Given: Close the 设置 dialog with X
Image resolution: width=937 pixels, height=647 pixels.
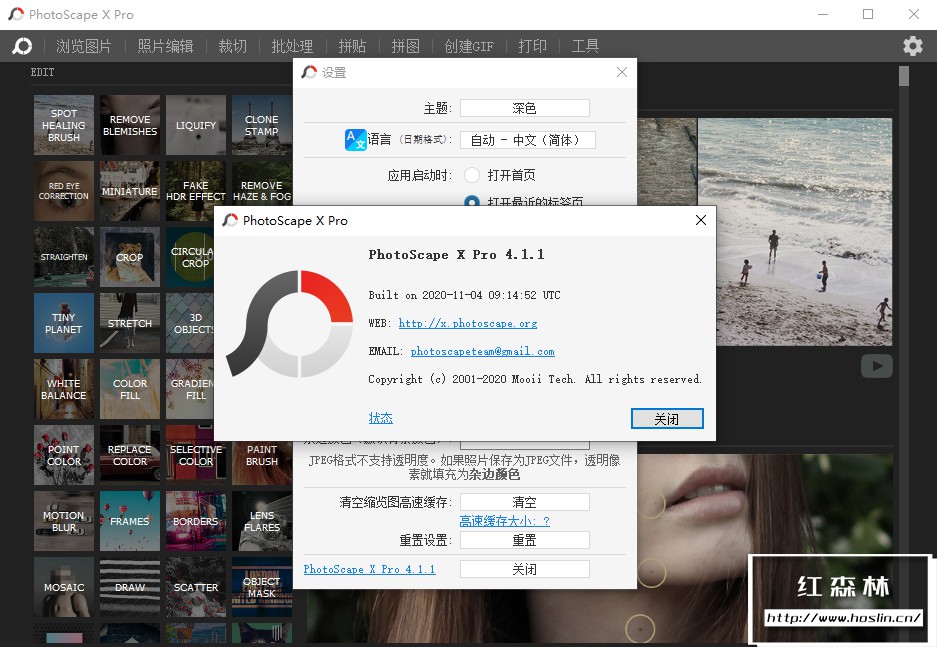Looking at the screenshot, I should (x=622, y=72).
